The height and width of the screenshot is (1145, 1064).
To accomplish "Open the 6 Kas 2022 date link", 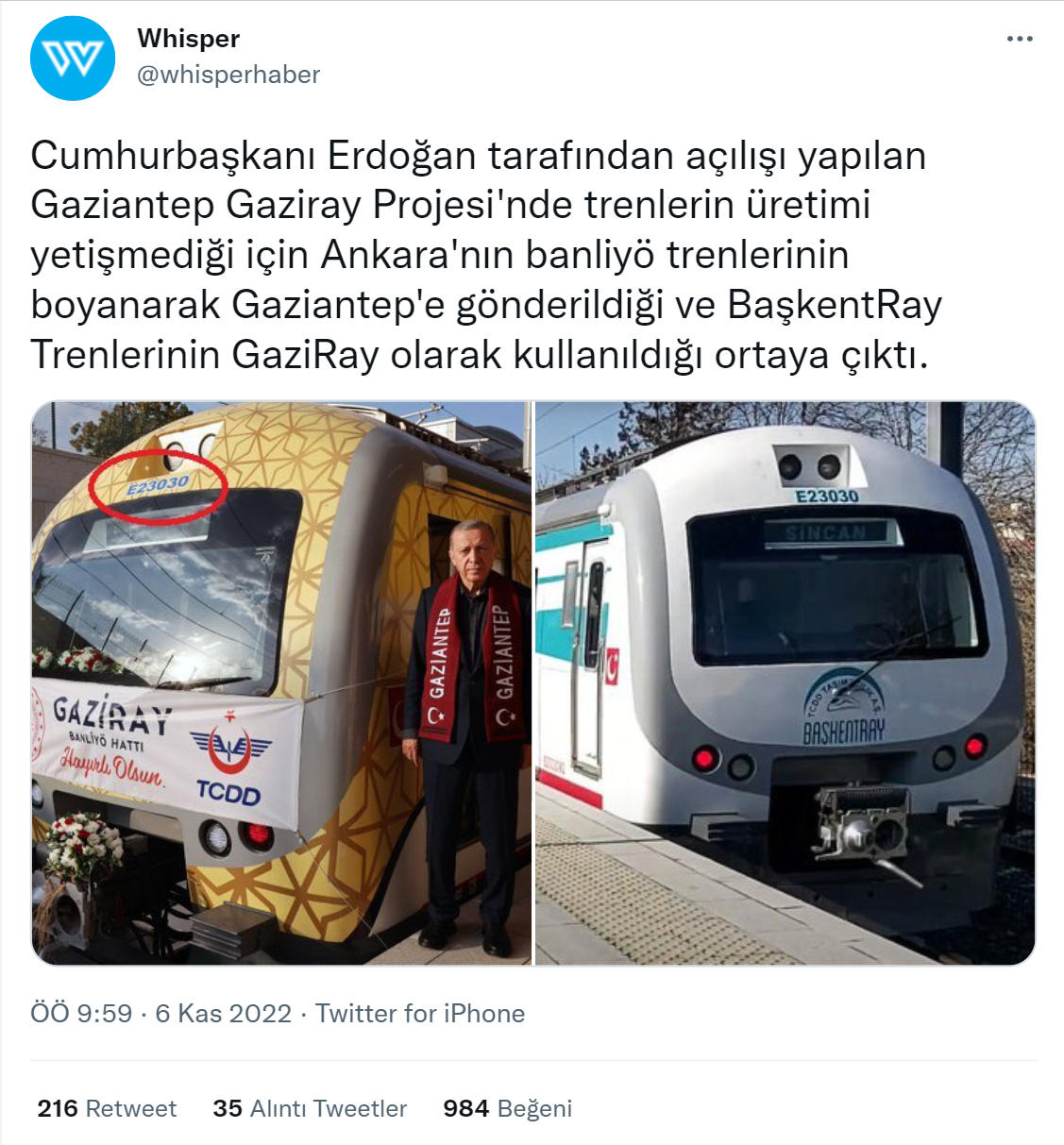I will pos(224,1014).
